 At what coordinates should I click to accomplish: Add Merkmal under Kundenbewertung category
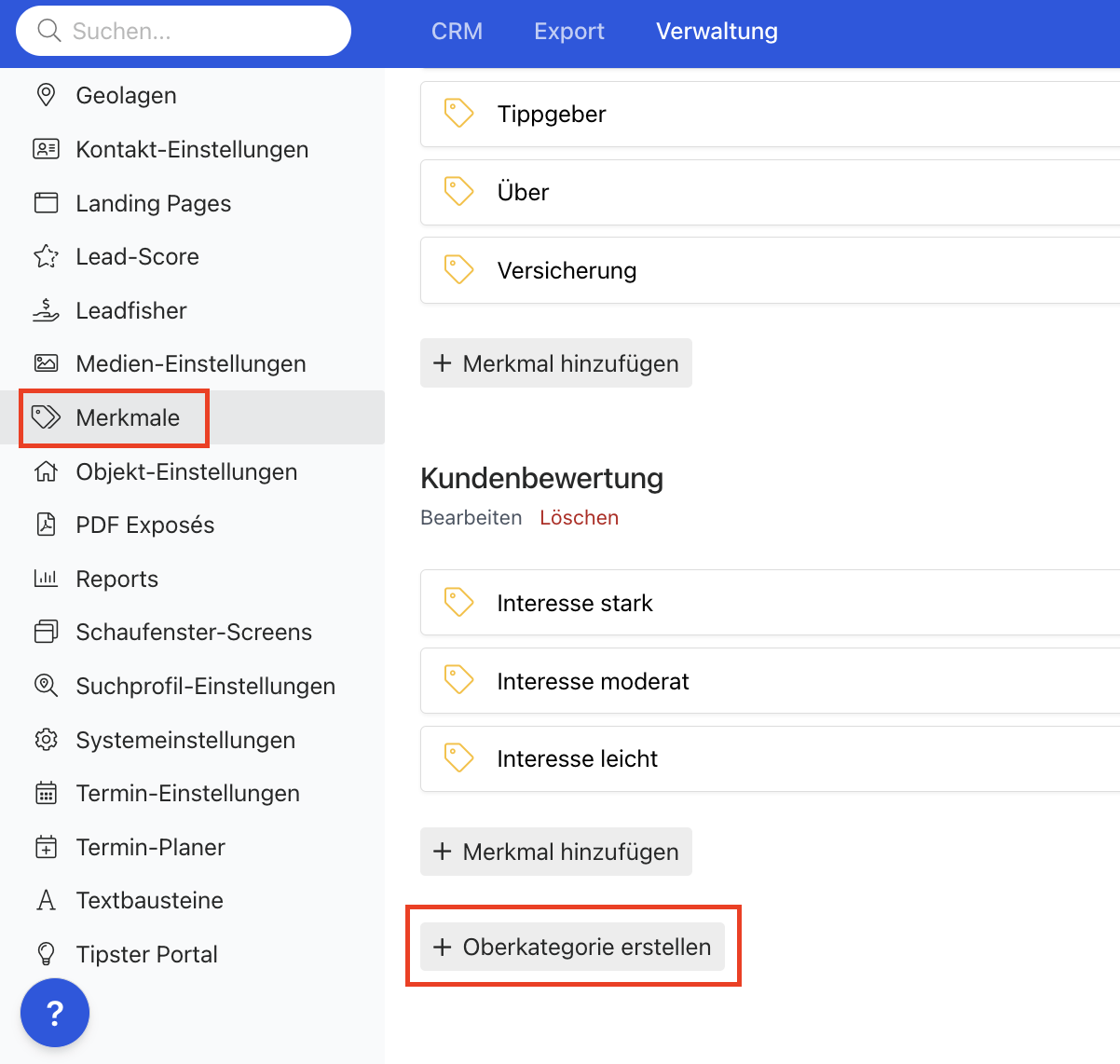coord(556,852)
